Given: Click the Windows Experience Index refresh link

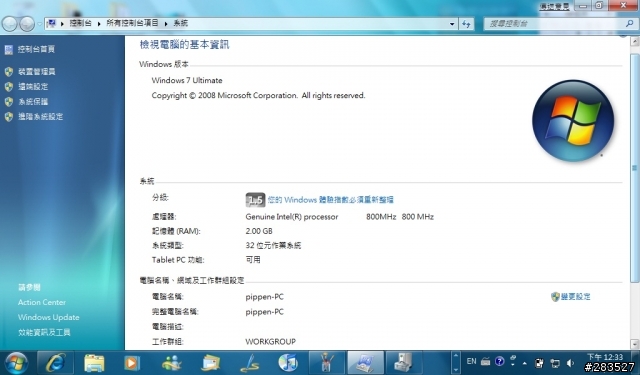Looking at the screenshot, I should click(331, 200).
